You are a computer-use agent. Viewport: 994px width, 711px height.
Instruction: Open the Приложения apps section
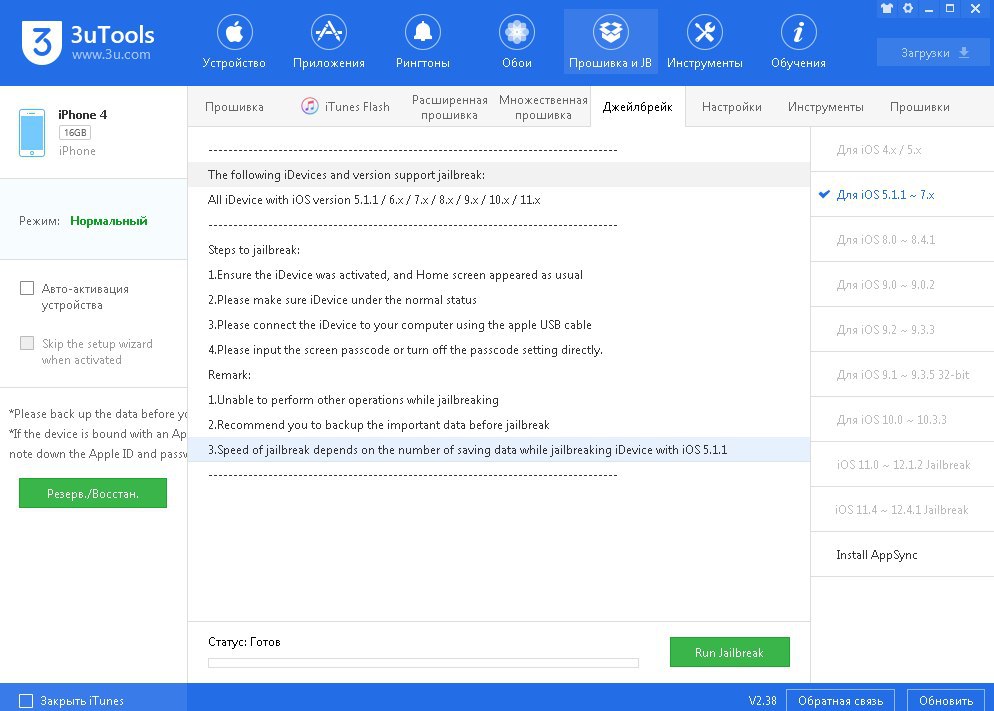[x=328, y=42]
